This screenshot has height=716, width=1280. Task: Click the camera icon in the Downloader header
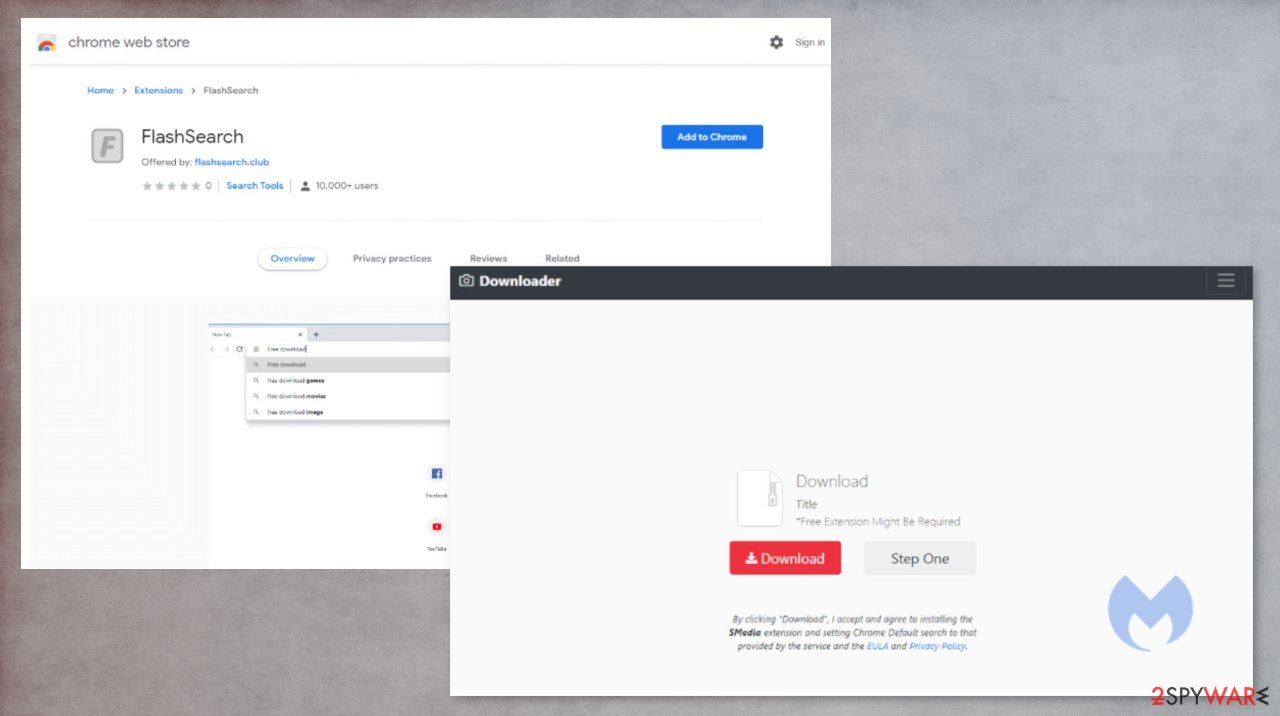[466, 281]
